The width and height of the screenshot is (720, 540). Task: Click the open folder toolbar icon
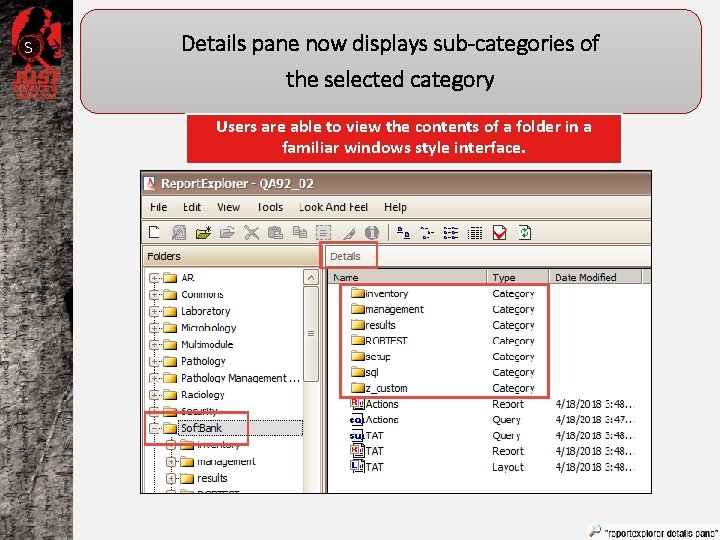227,233
